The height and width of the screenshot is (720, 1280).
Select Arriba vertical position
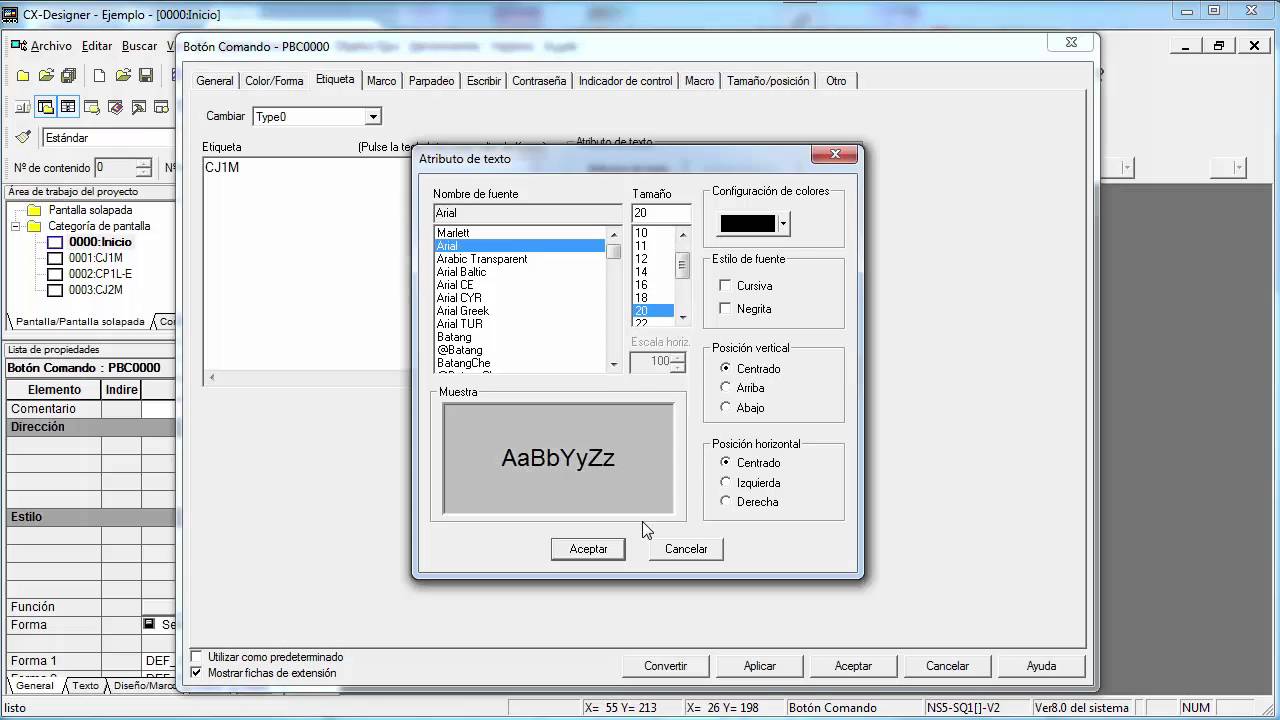coord(726,388)
